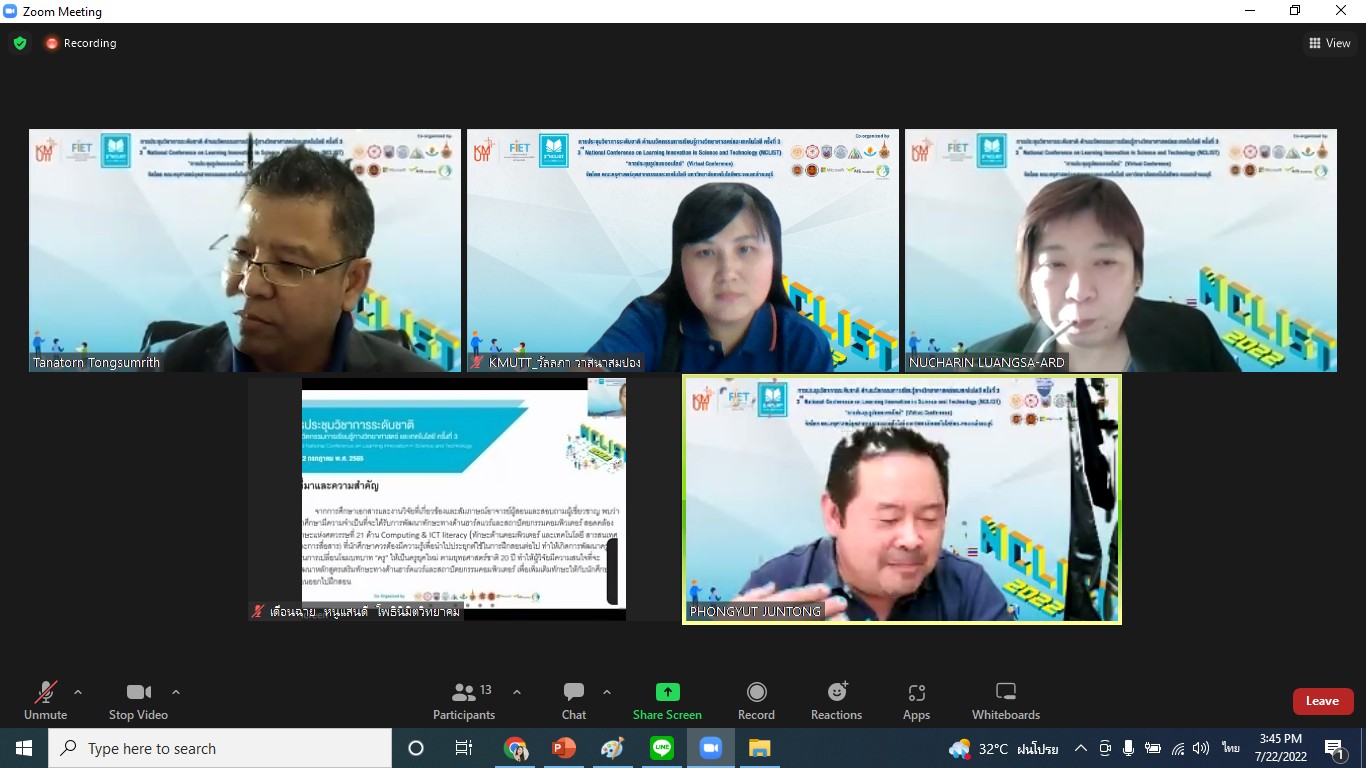Unmute the microphone

click(45, 693)
